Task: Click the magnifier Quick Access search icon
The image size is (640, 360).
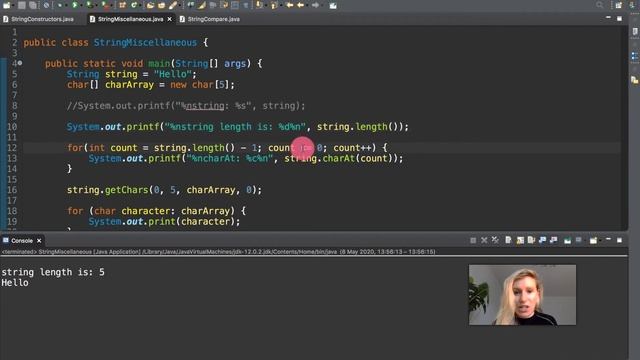Action: click(x=600, y=5)
